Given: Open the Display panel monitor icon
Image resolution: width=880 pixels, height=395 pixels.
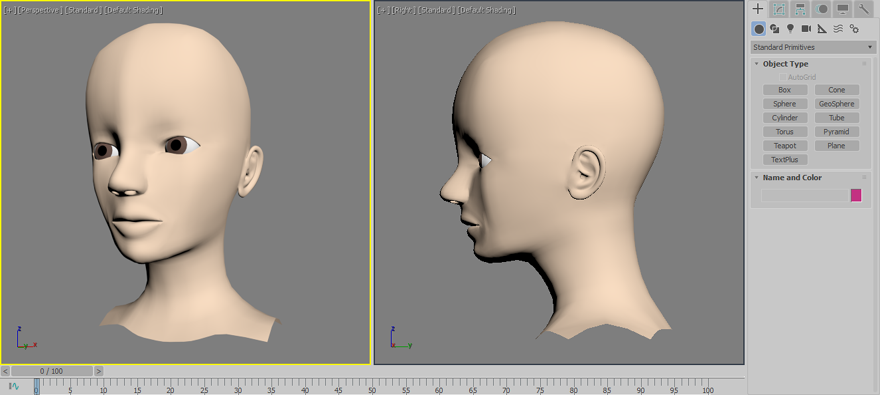Looking at the screenshot, I should click(x=843, y=9).
